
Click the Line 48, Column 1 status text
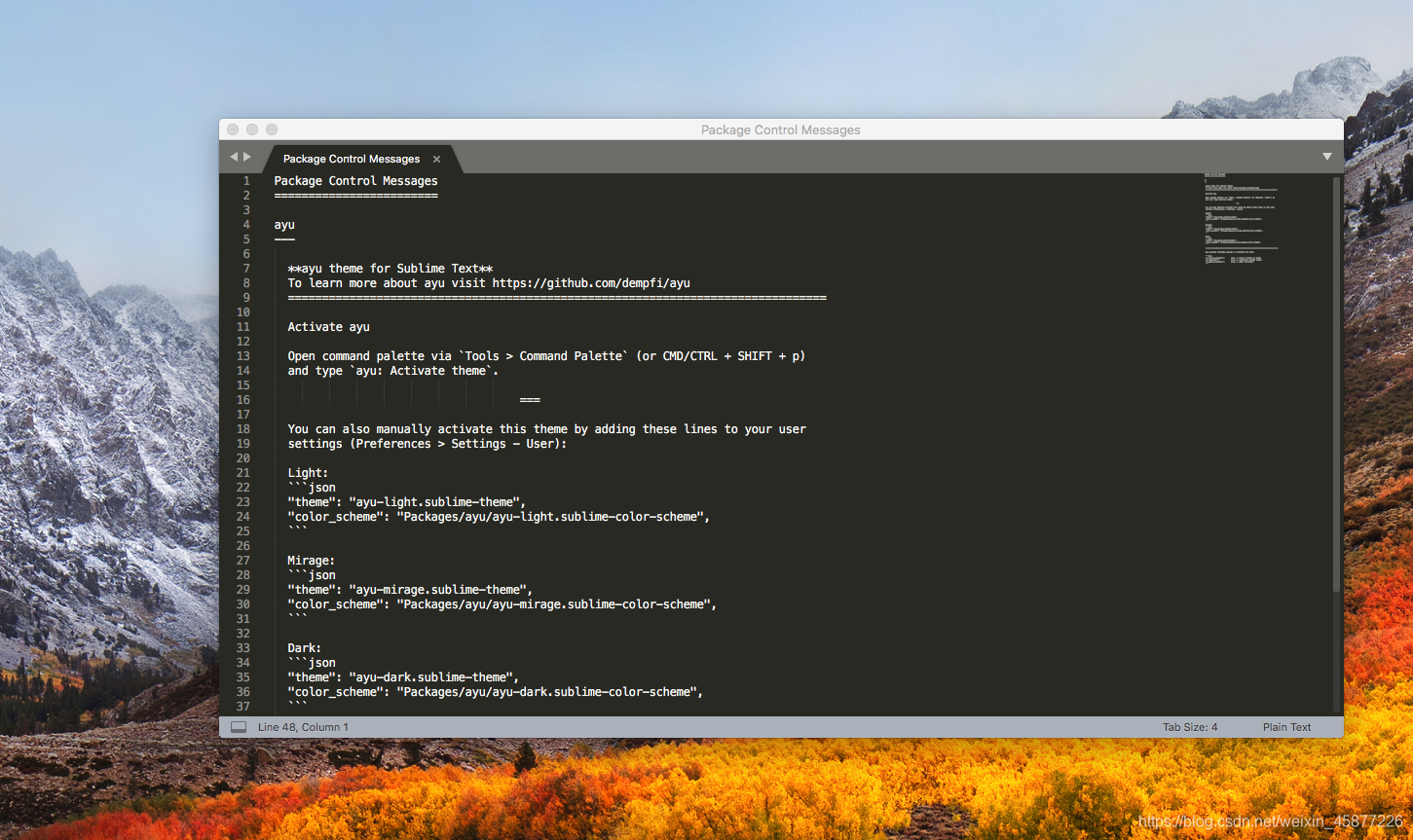click(303, 727)
